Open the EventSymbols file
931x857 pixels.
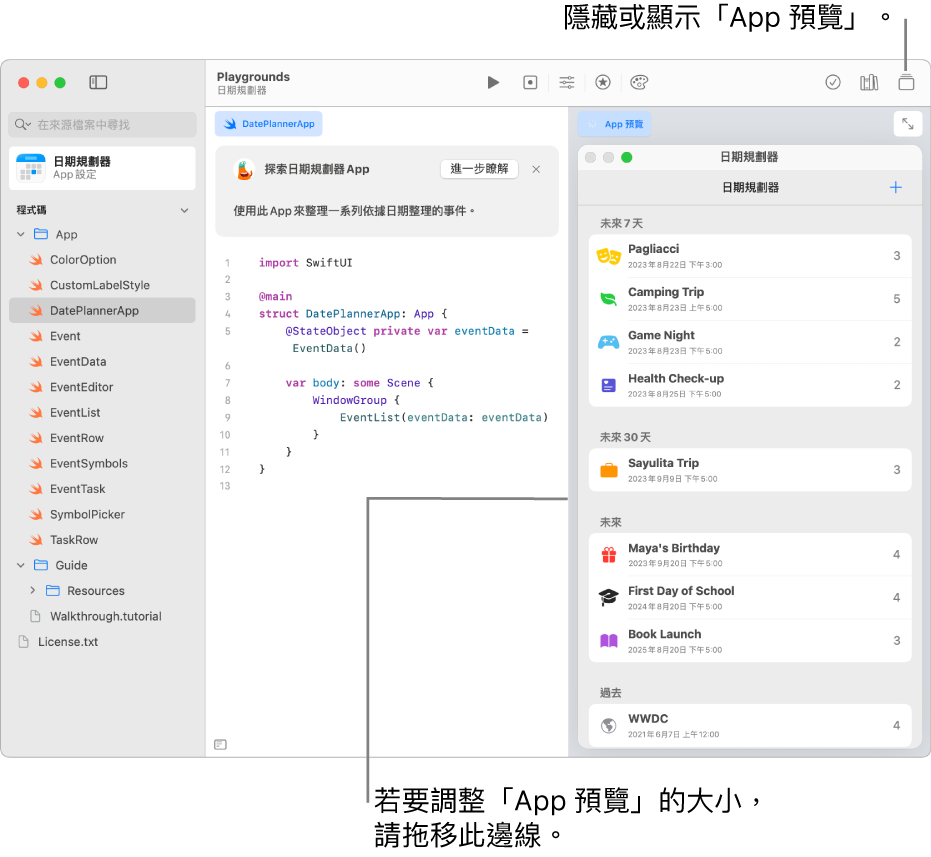click(x=102, y=463)
